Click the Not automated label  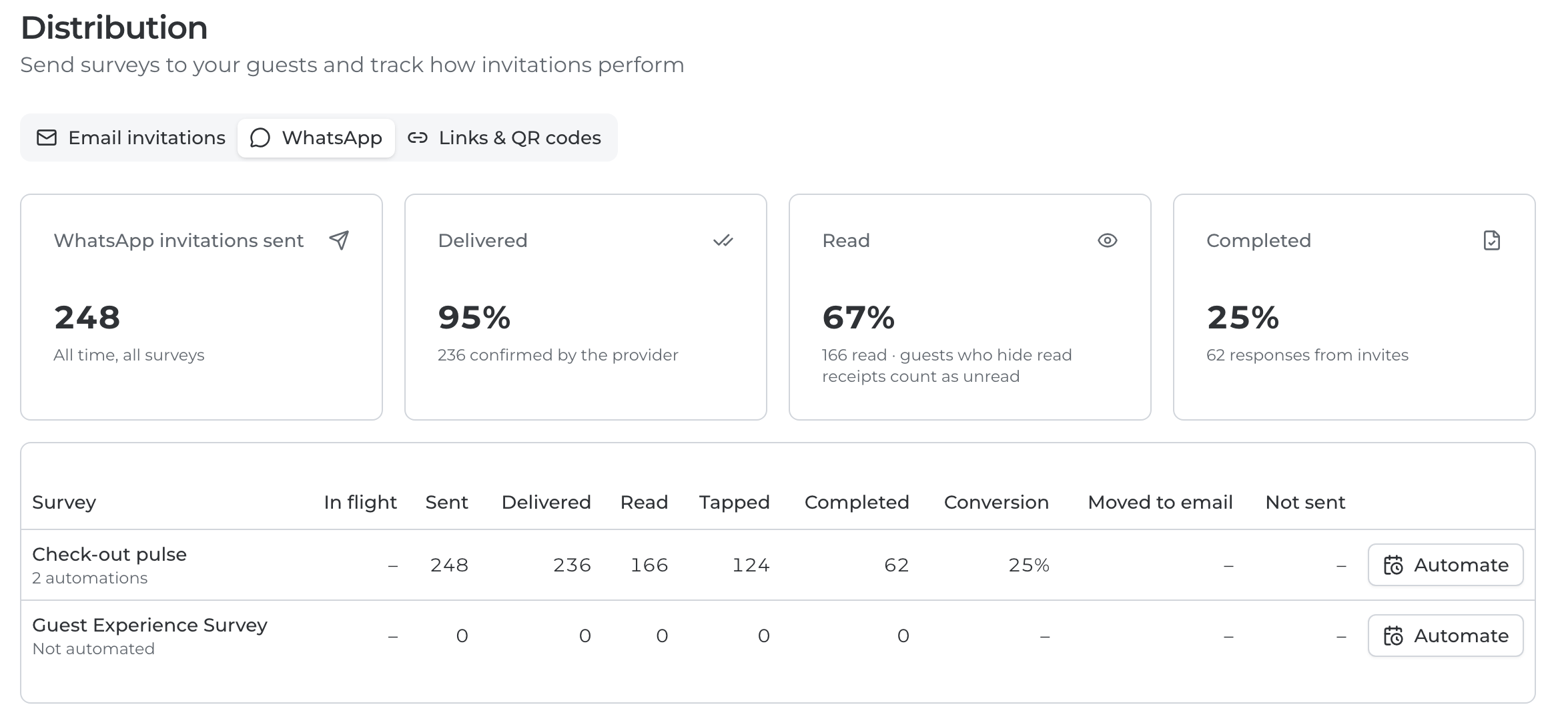(93, 649)
